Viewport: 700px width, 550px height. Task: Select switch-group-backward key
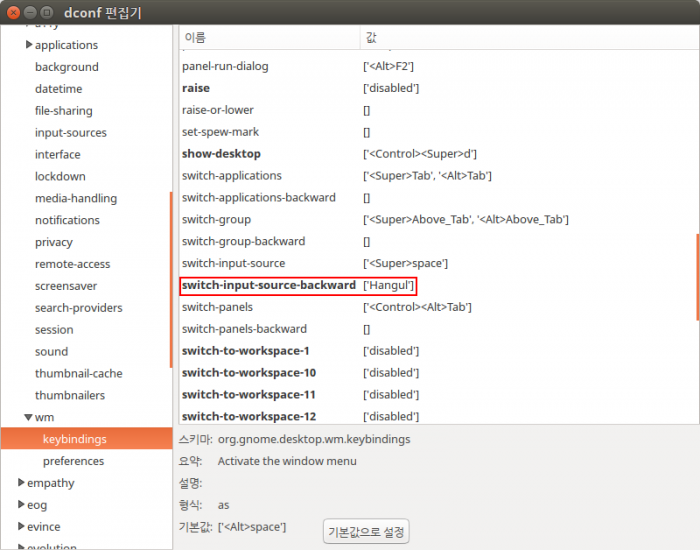(x=243, y=241)
